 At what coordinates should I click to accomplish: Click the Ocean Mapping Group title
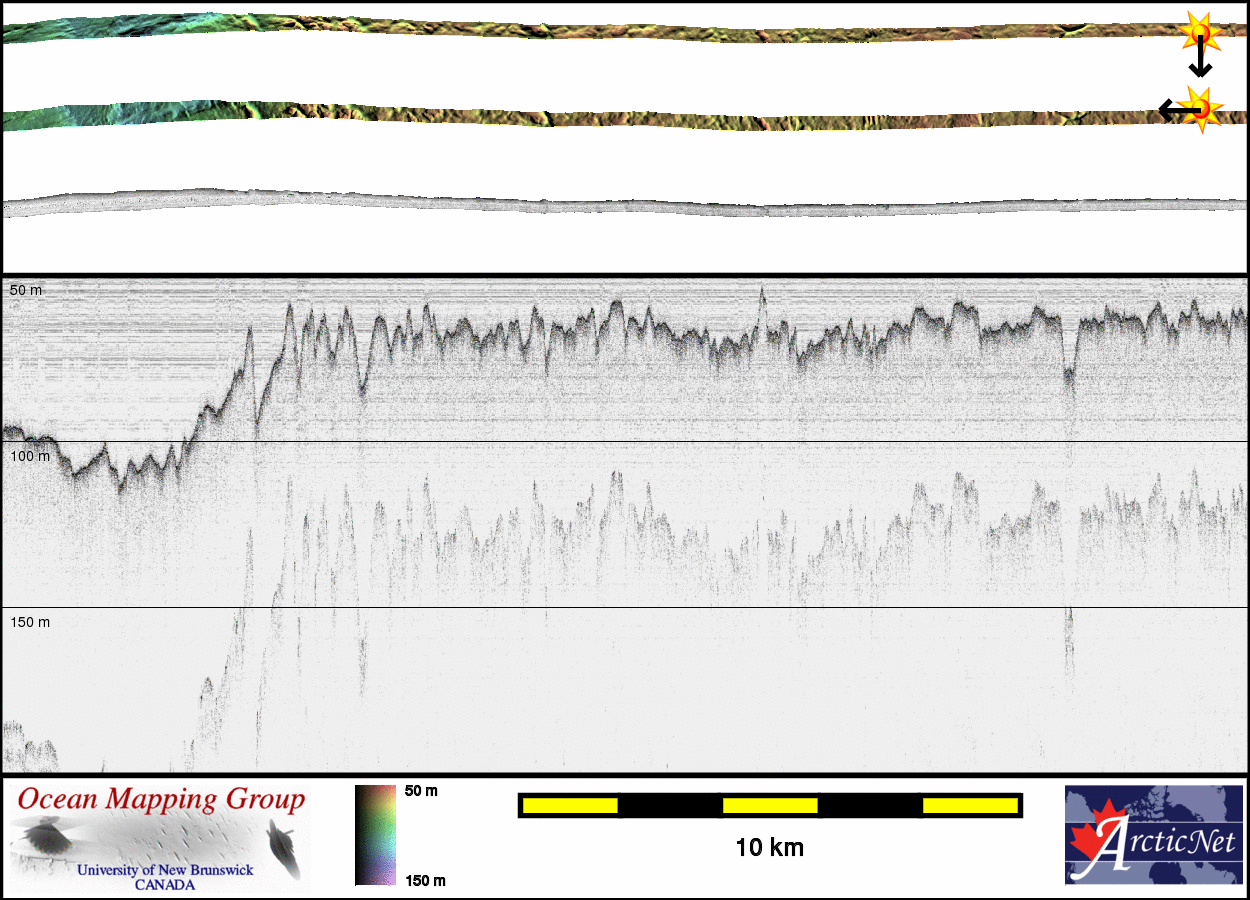[161, 800]
